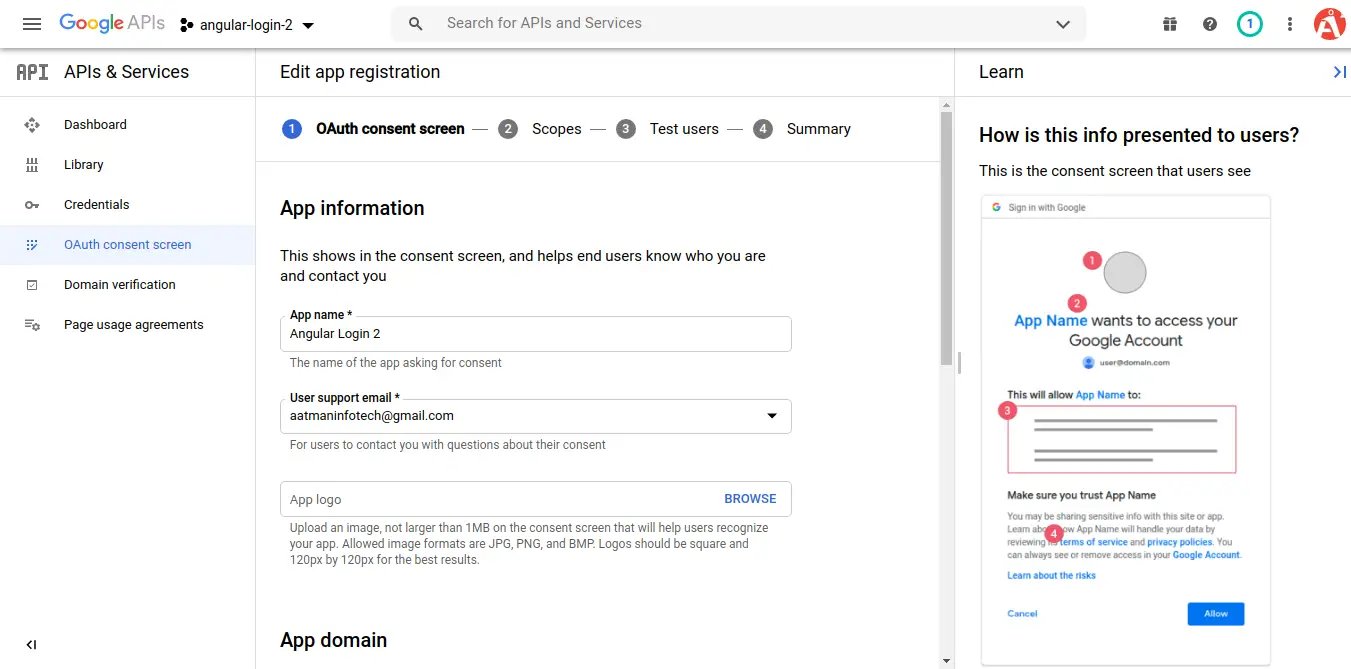Click the gift free trial icon

click(x=1170, y=24)
